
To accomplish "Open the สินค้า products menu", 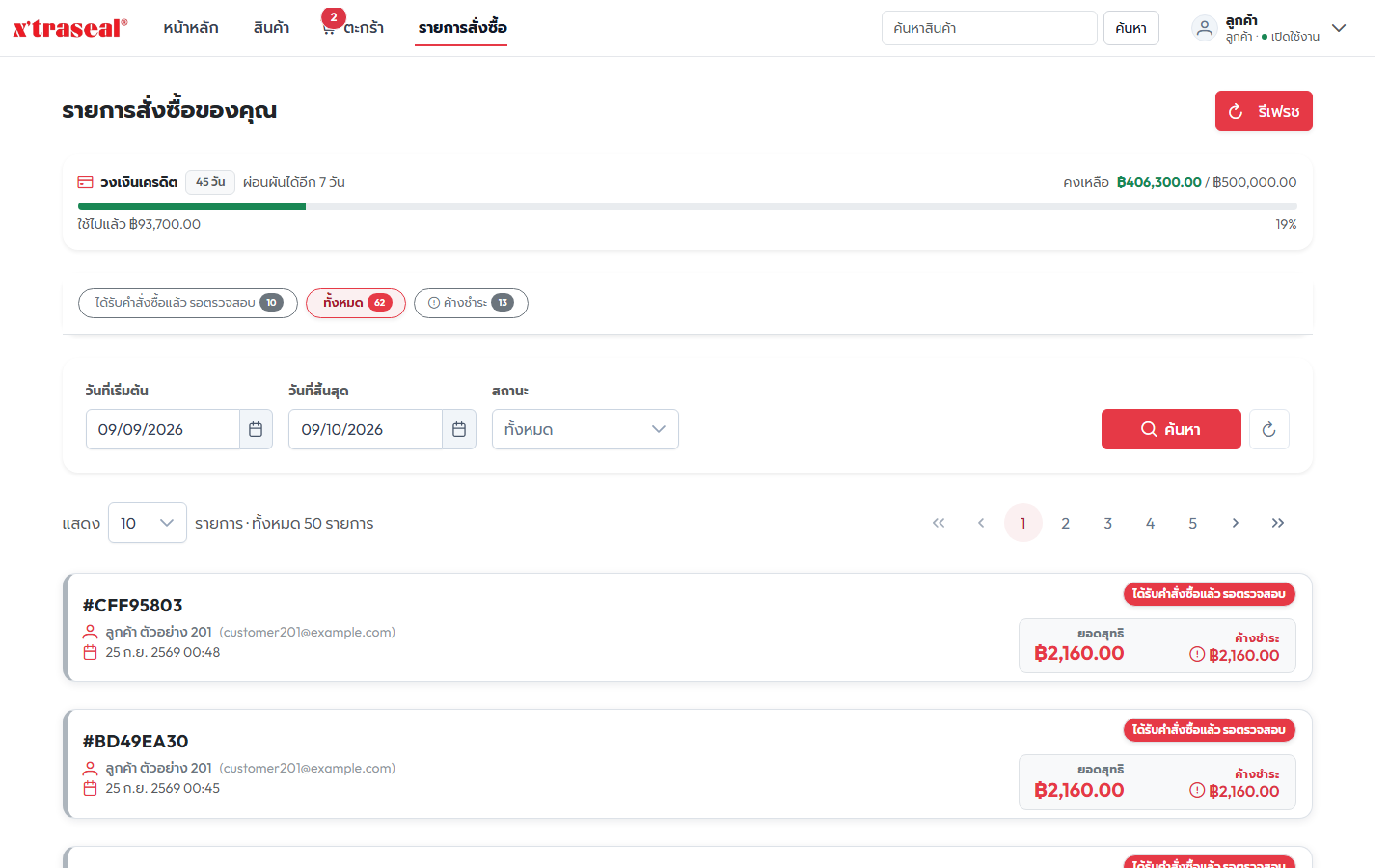I will pos(272,28).
